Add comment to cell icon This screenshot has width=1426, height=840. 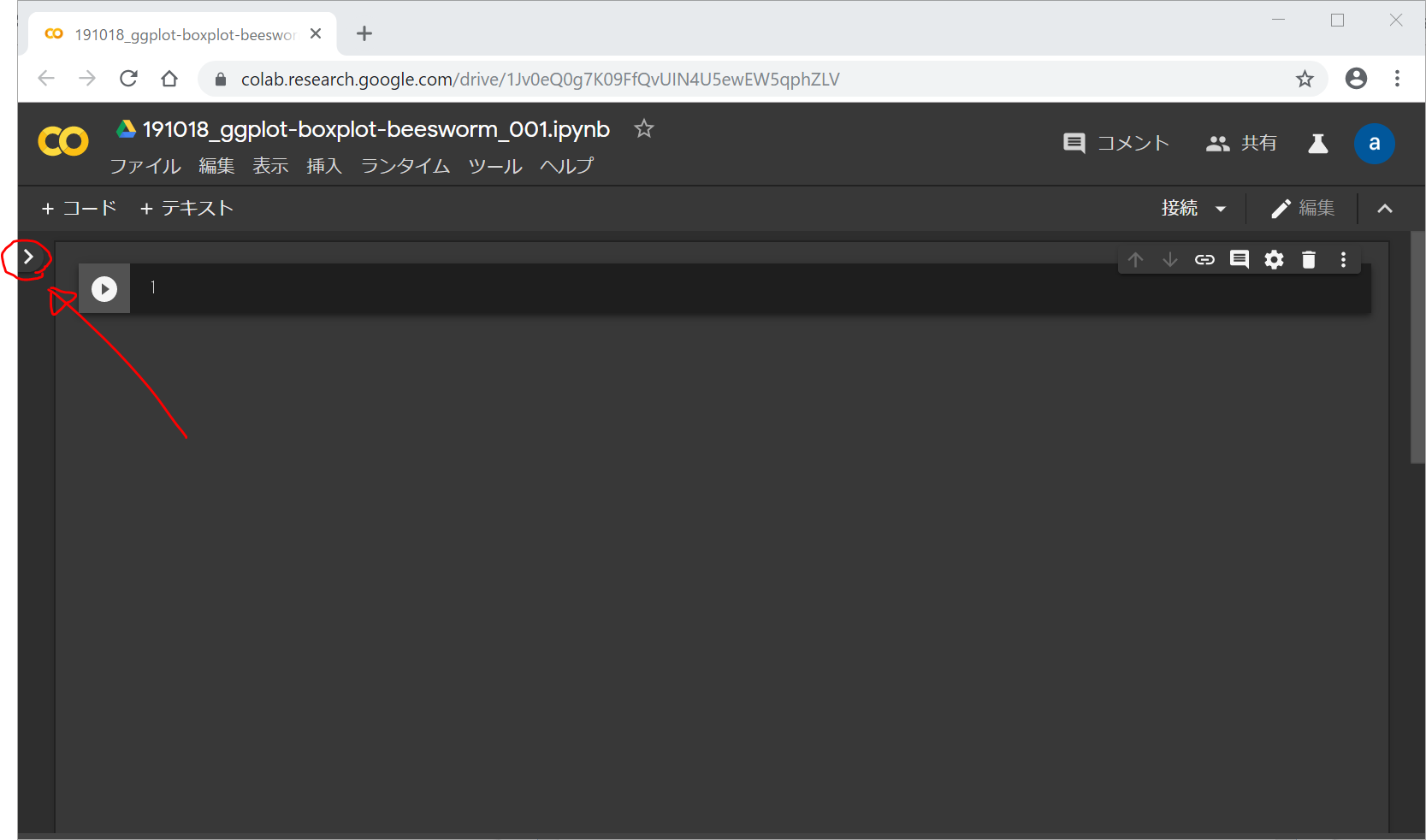[1239, 260]
